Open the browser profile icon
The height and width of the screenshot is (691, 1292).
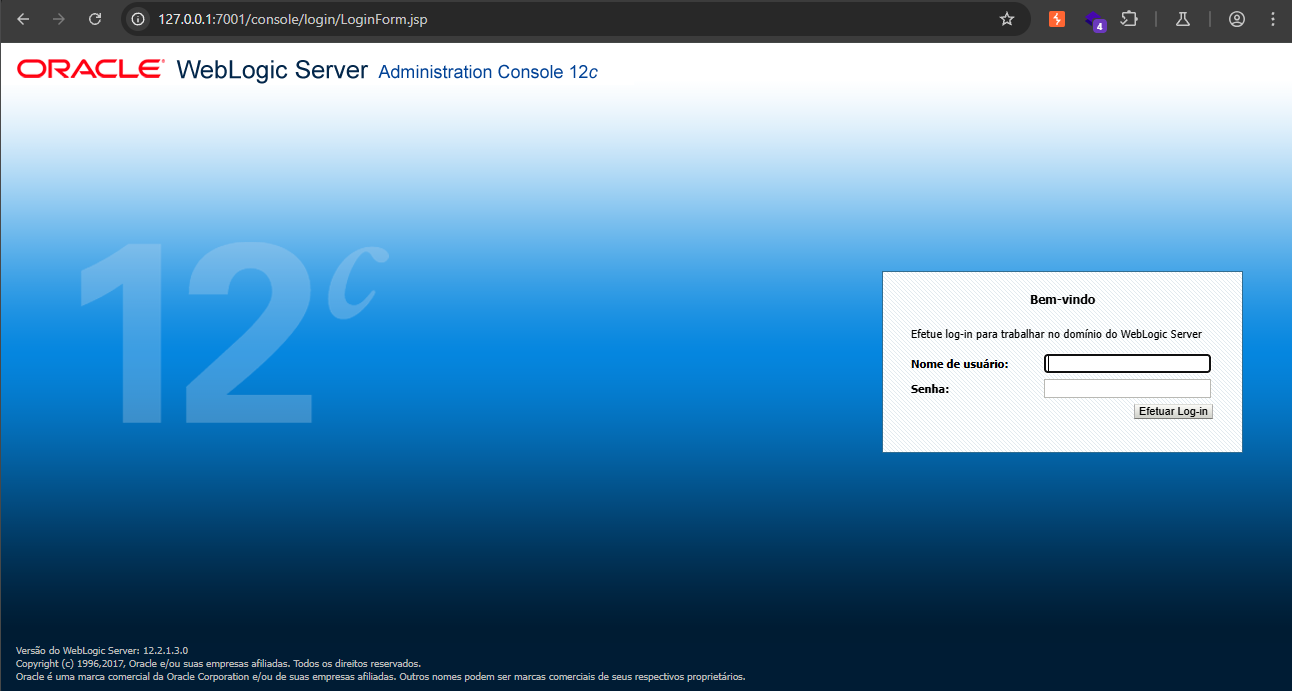pyautogui.click(x=1237, y=19)
